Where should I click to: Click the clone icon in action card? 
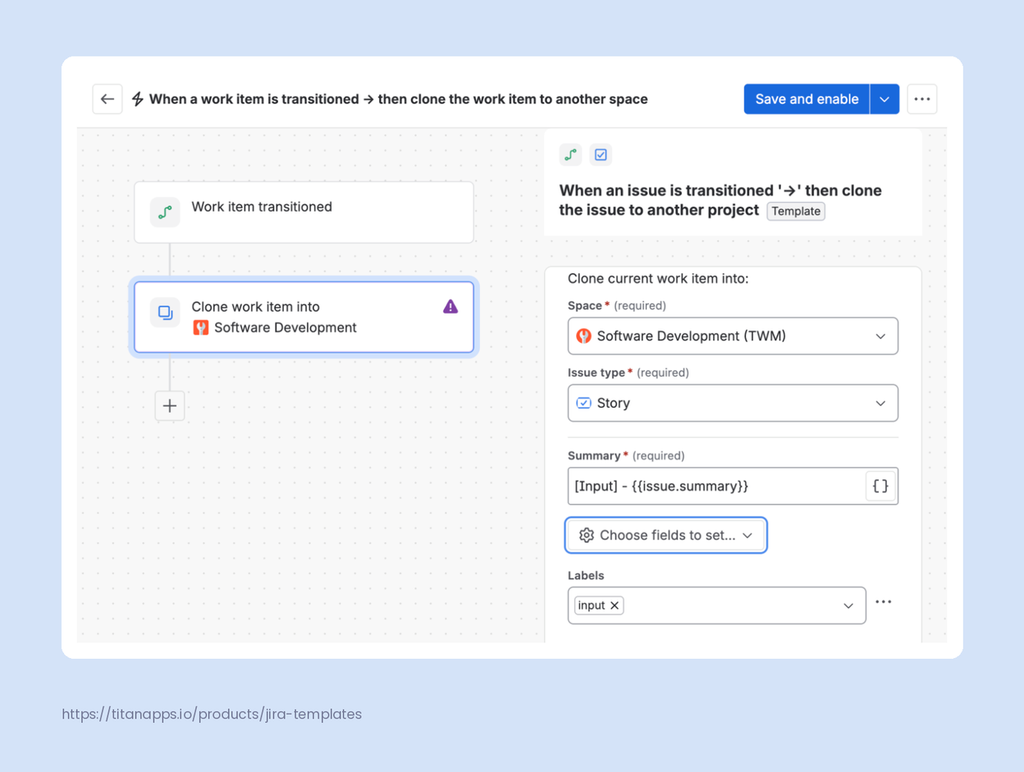165,312
